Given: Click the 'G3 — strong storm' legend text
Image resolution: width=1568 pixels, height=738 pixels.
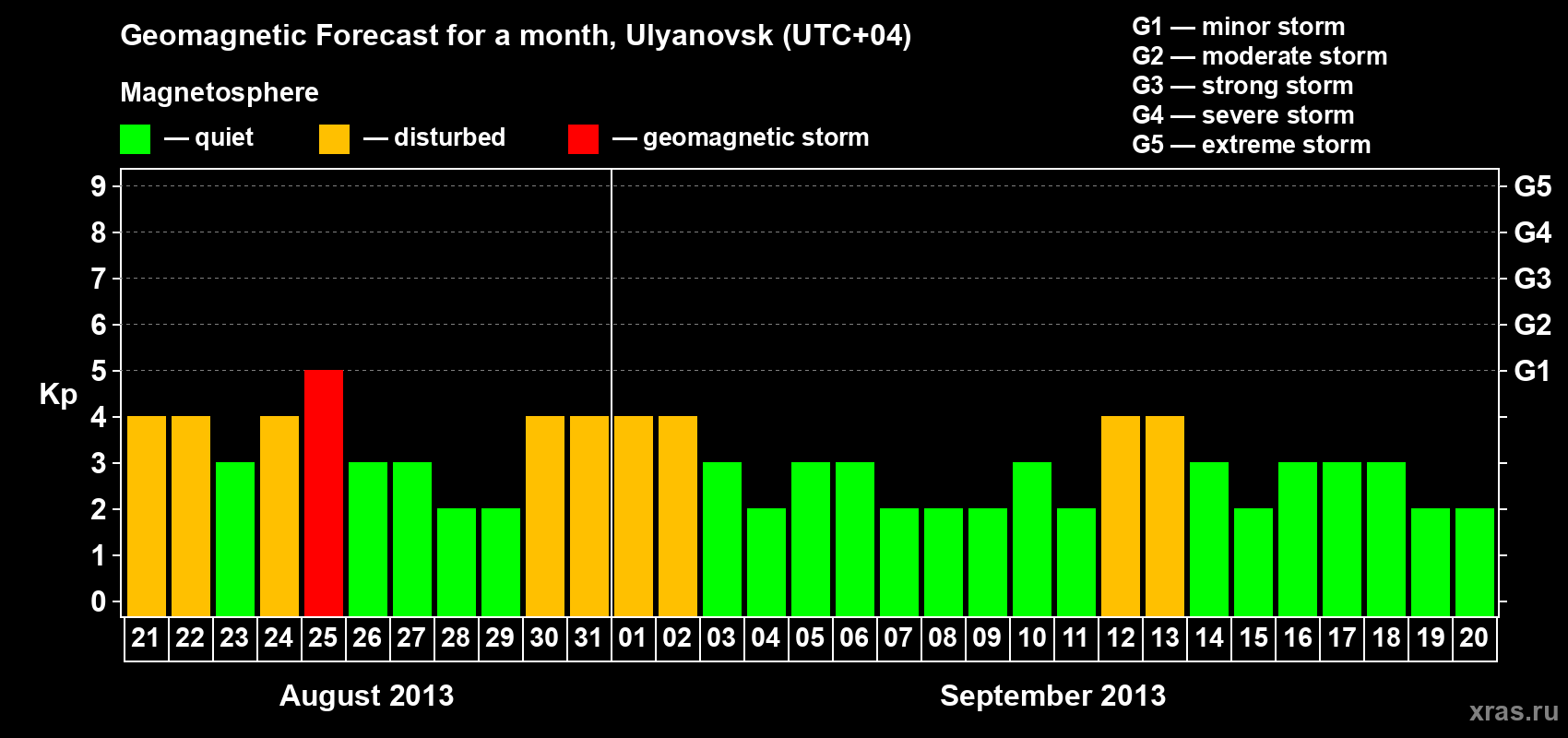Looking at the screenshot, I should point(1243,86).
